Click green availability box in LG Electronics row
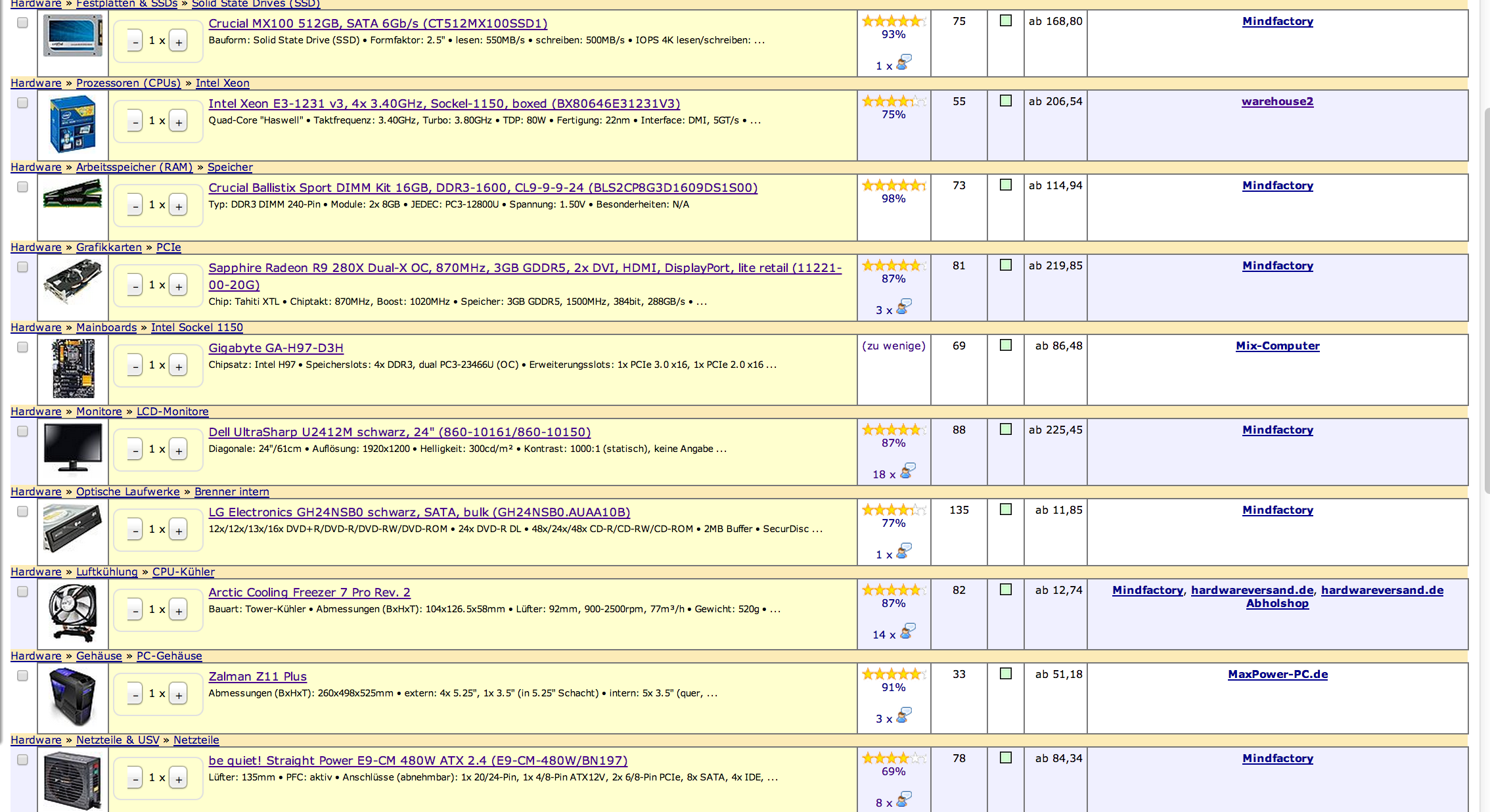This screenshot has width=1490, height=812. [x=1006, y=510]
